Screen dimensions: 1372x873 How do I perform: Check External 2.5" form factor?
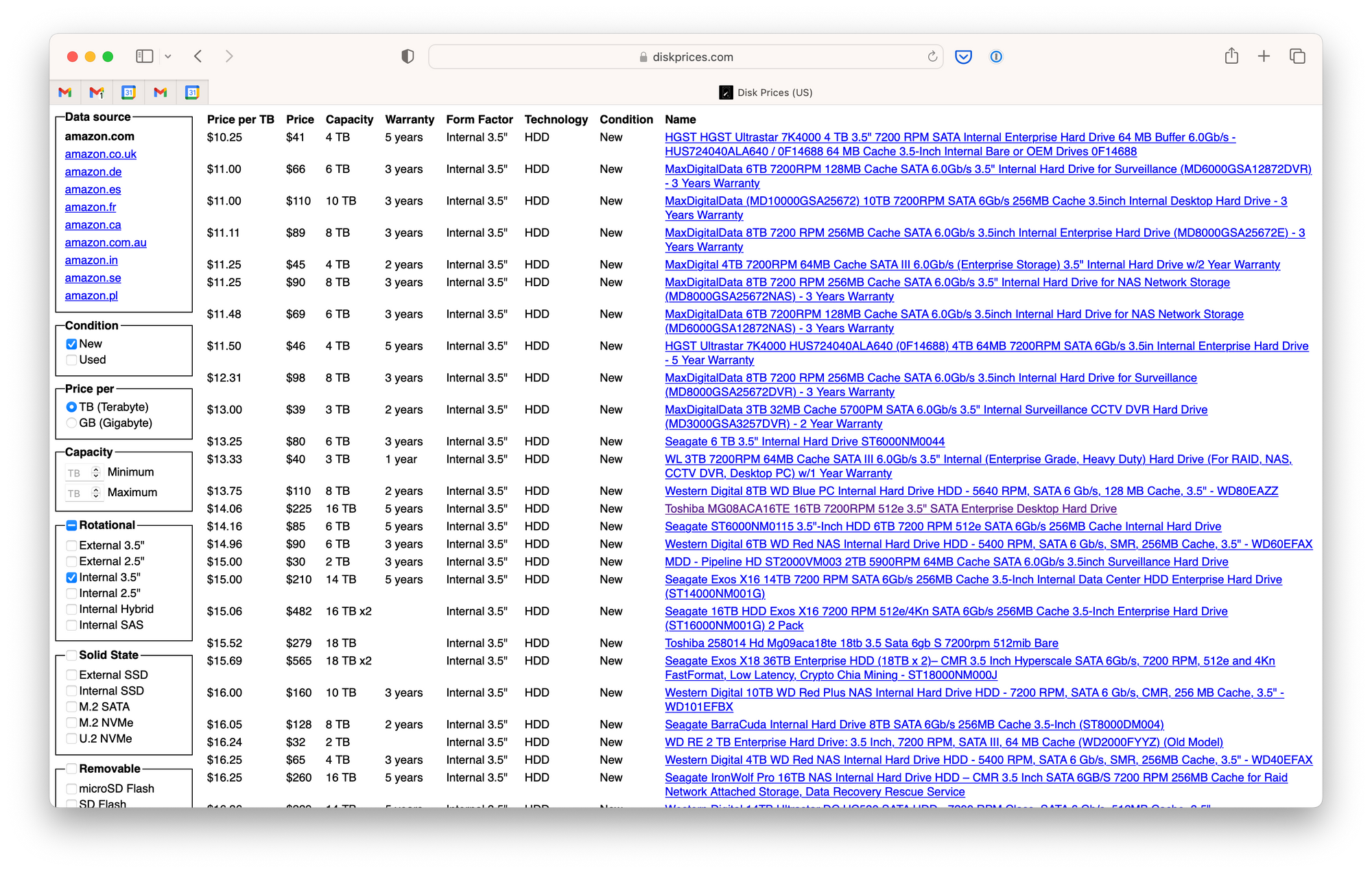pyautogui.click(x=71, y=561)
